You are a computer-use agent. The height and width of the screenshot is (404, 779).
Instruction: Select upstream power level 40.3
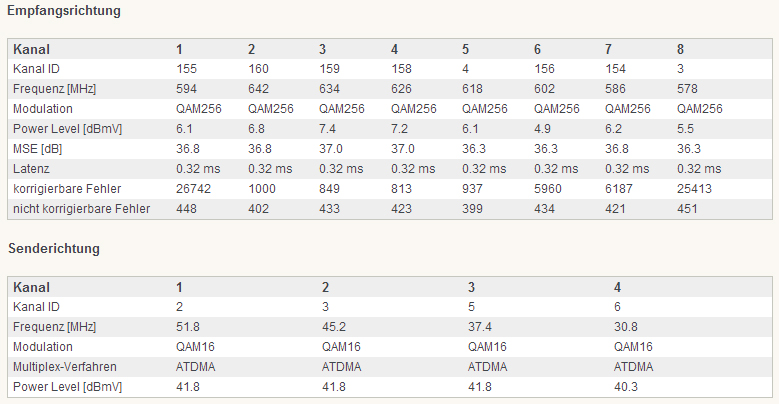click(x=626, y=387)
